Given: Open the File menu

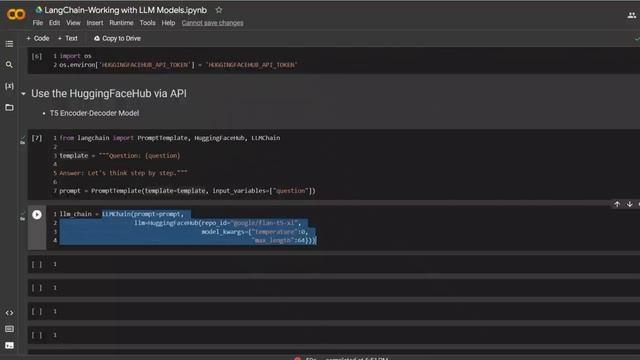Looking at the screenshot, I should (38, 23).
